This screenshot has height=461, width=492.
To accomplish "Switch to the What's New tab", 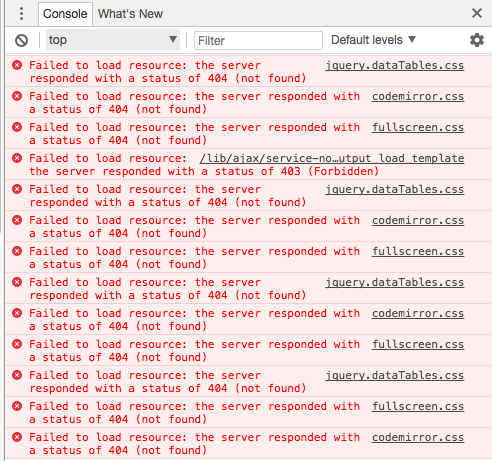I will coord(130,14).
